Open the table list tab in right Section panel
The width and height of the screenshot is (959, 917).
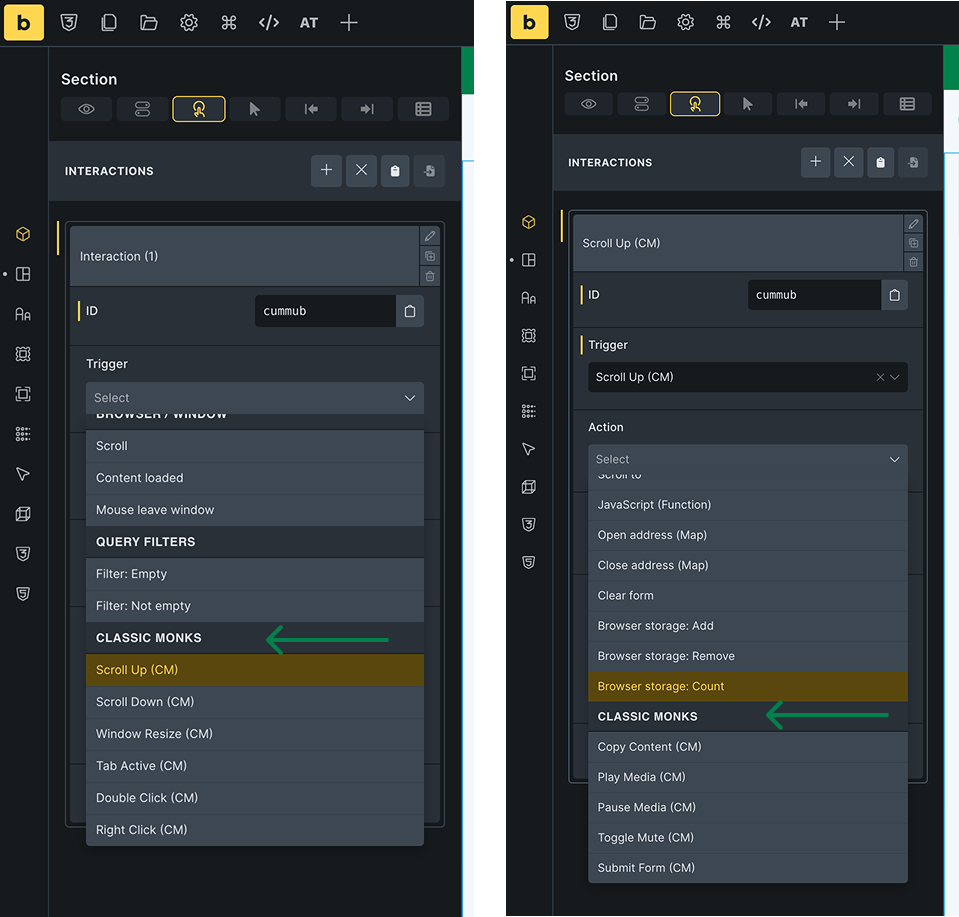907,104
